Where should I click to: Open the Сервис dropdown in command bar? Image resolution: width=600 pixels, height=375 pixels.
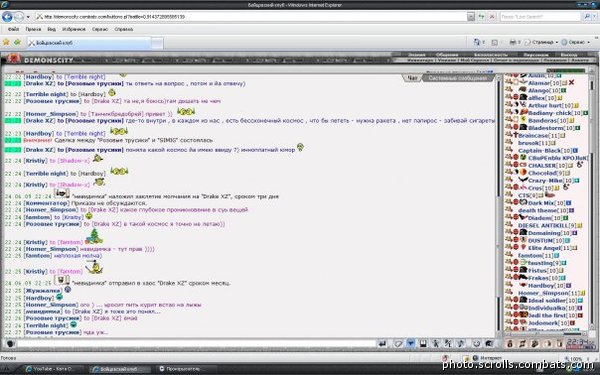576,42
